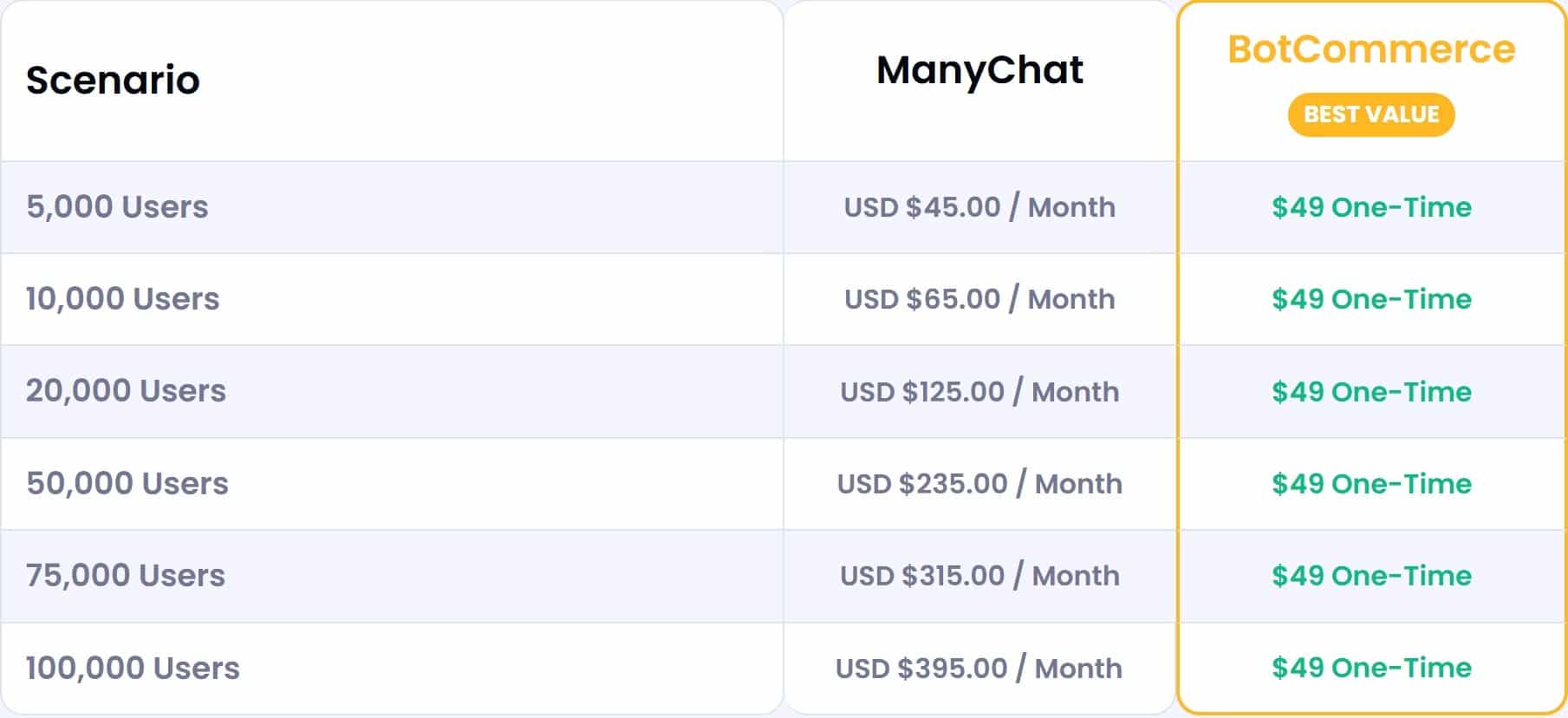Select BotCommerce $49 One-Time for 100,000 Users
The width and height of the screenshot is (1568, 718).
(x=1371, y=668)
